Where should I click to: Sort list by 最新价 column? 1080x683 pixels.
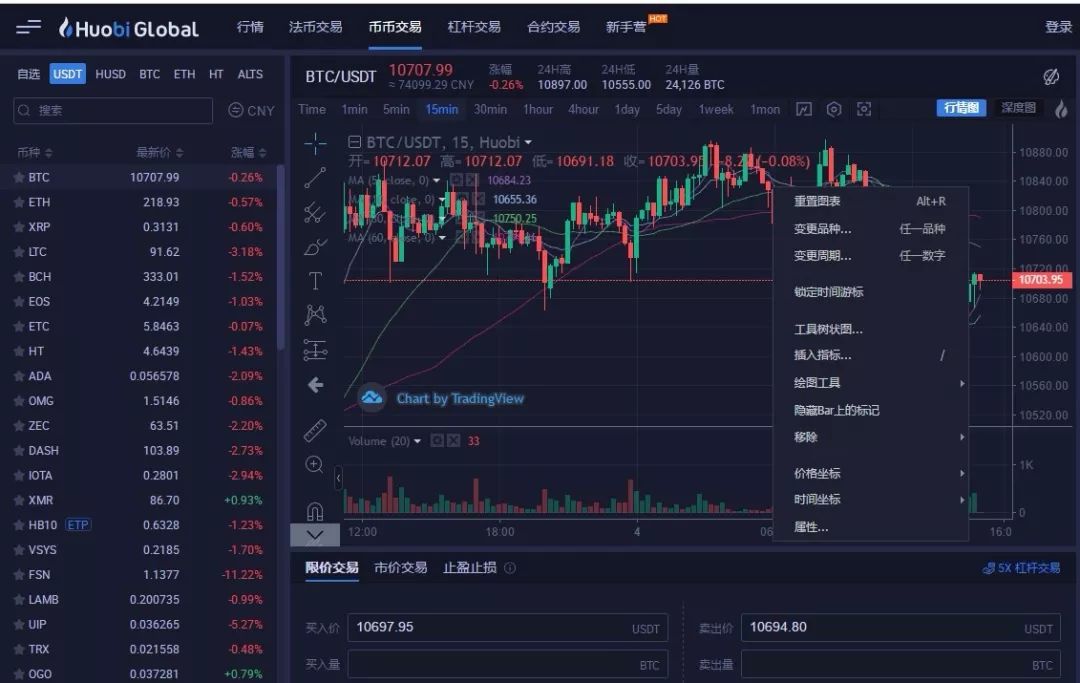pyautogui.click(x=160, y=152)
